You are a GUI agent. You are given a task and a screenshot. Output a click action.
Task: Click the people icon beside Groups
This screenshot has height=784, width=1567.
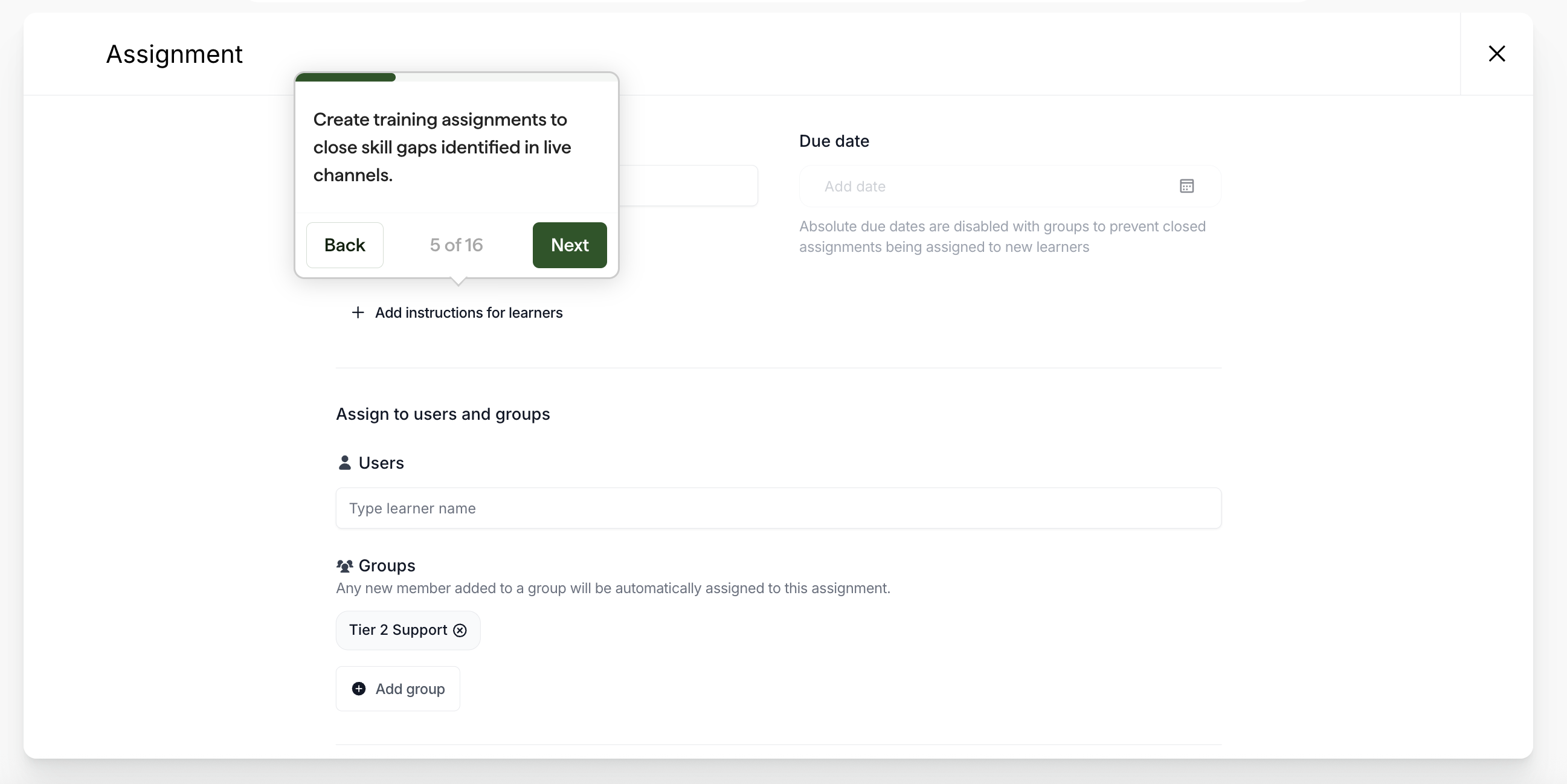tap(344, 567)
